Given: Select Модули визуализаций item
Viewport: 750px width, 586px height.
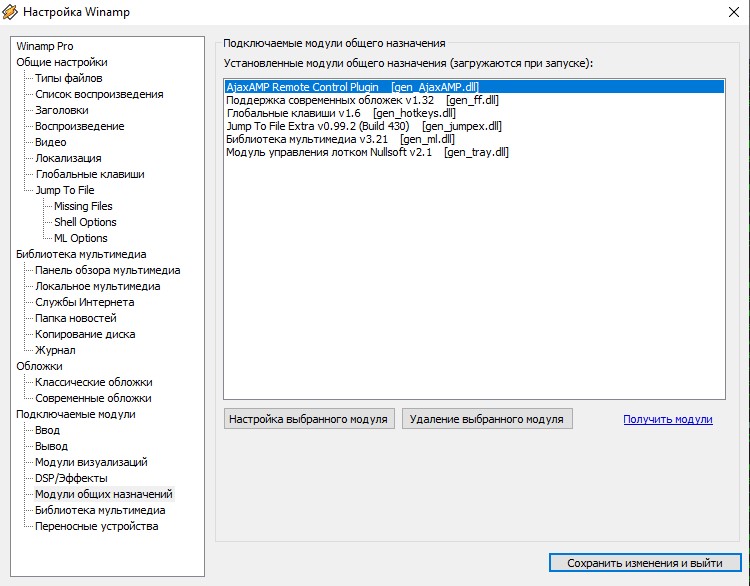Looking at the screenshot, I should point(91,462).
